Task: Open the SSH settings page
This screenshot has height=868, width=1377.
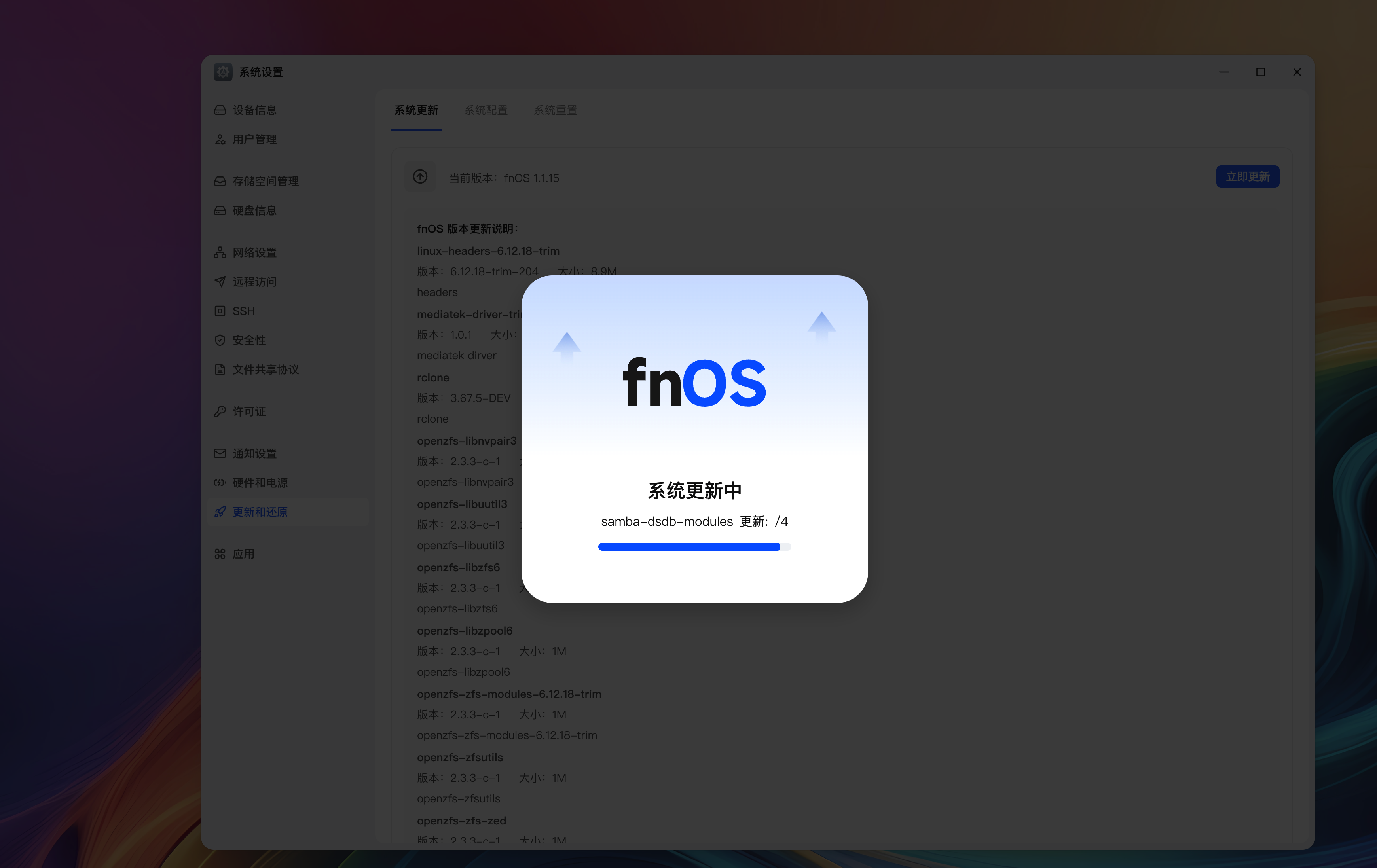Action: click(243, 311)
